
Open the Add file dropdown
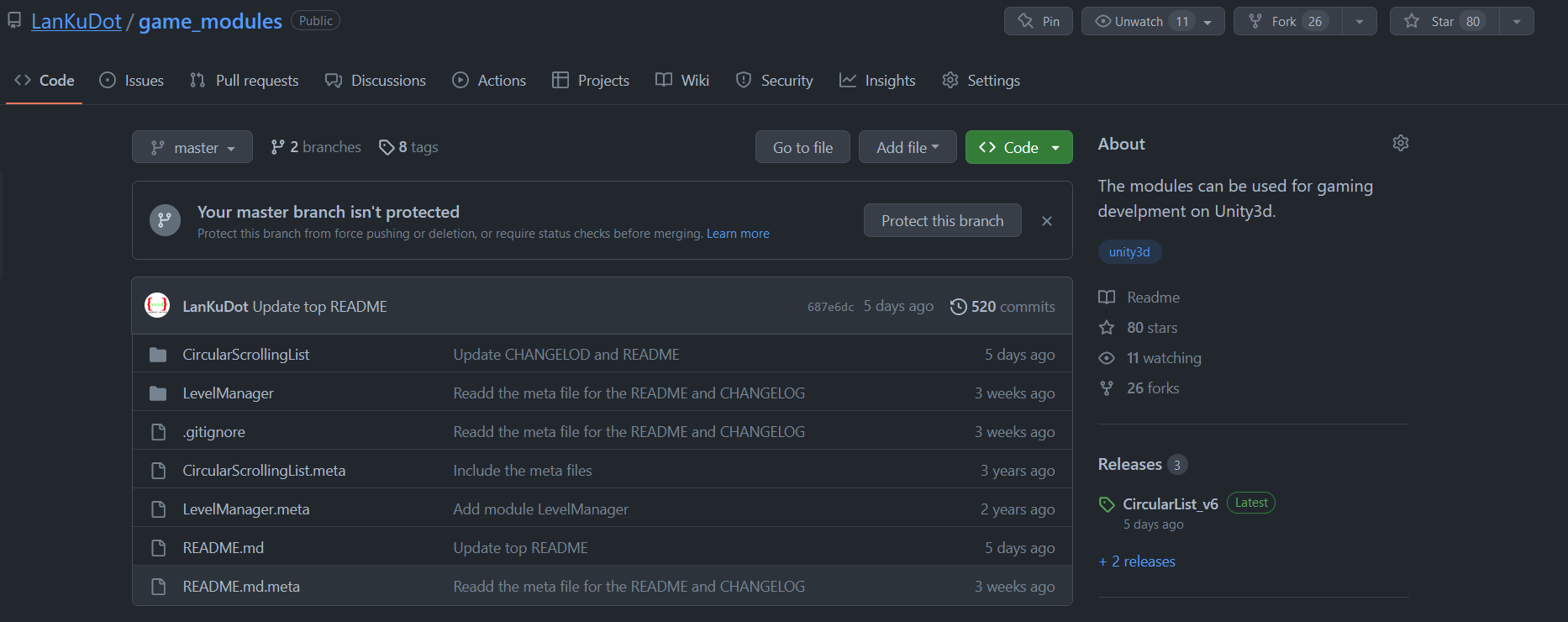(x=908, y=147)
